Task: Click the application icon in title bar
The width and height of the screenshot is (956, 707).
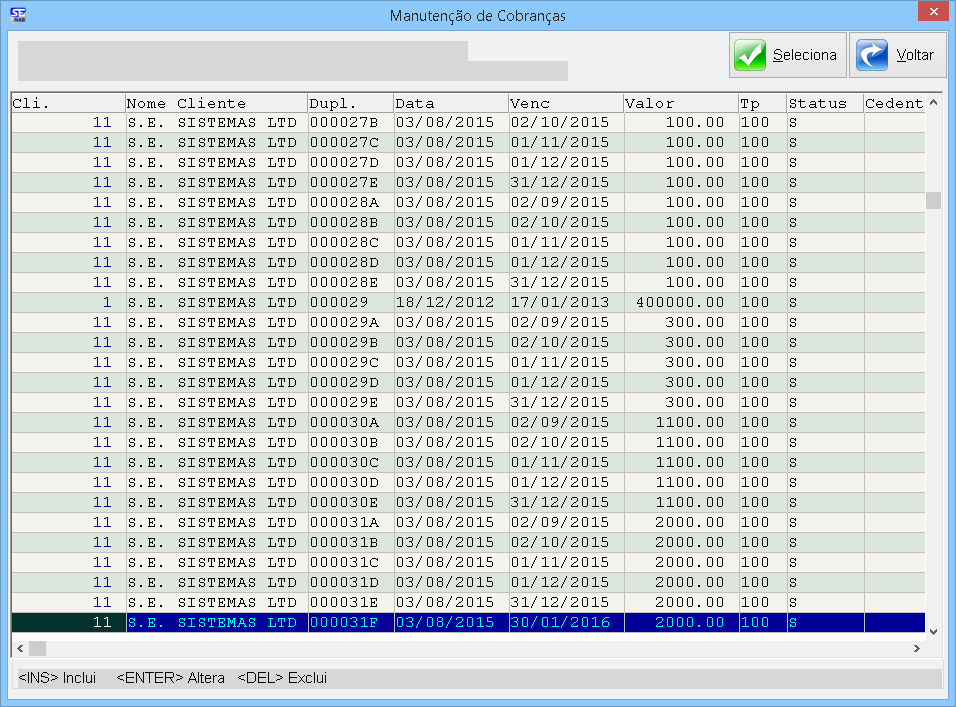Action: tap(16, 14)
